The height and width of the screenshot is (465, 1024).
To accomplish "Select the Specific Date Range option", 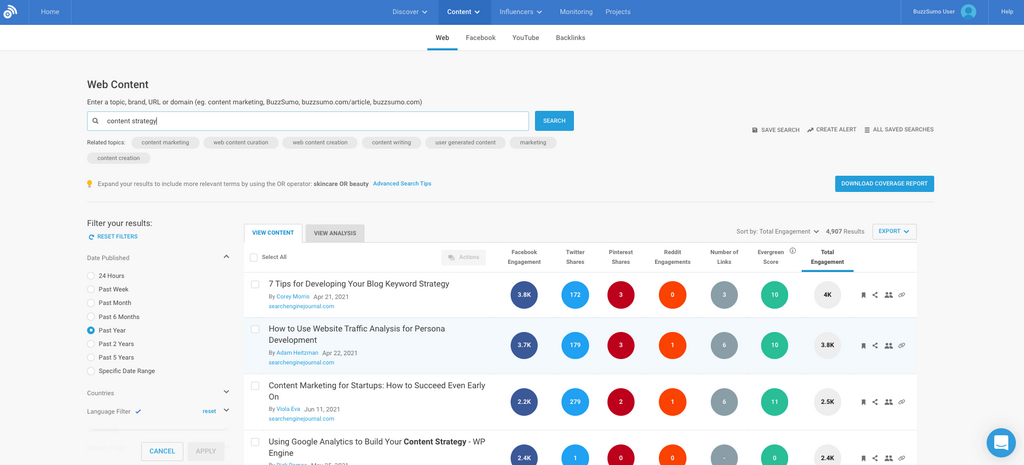I will 91,371.
